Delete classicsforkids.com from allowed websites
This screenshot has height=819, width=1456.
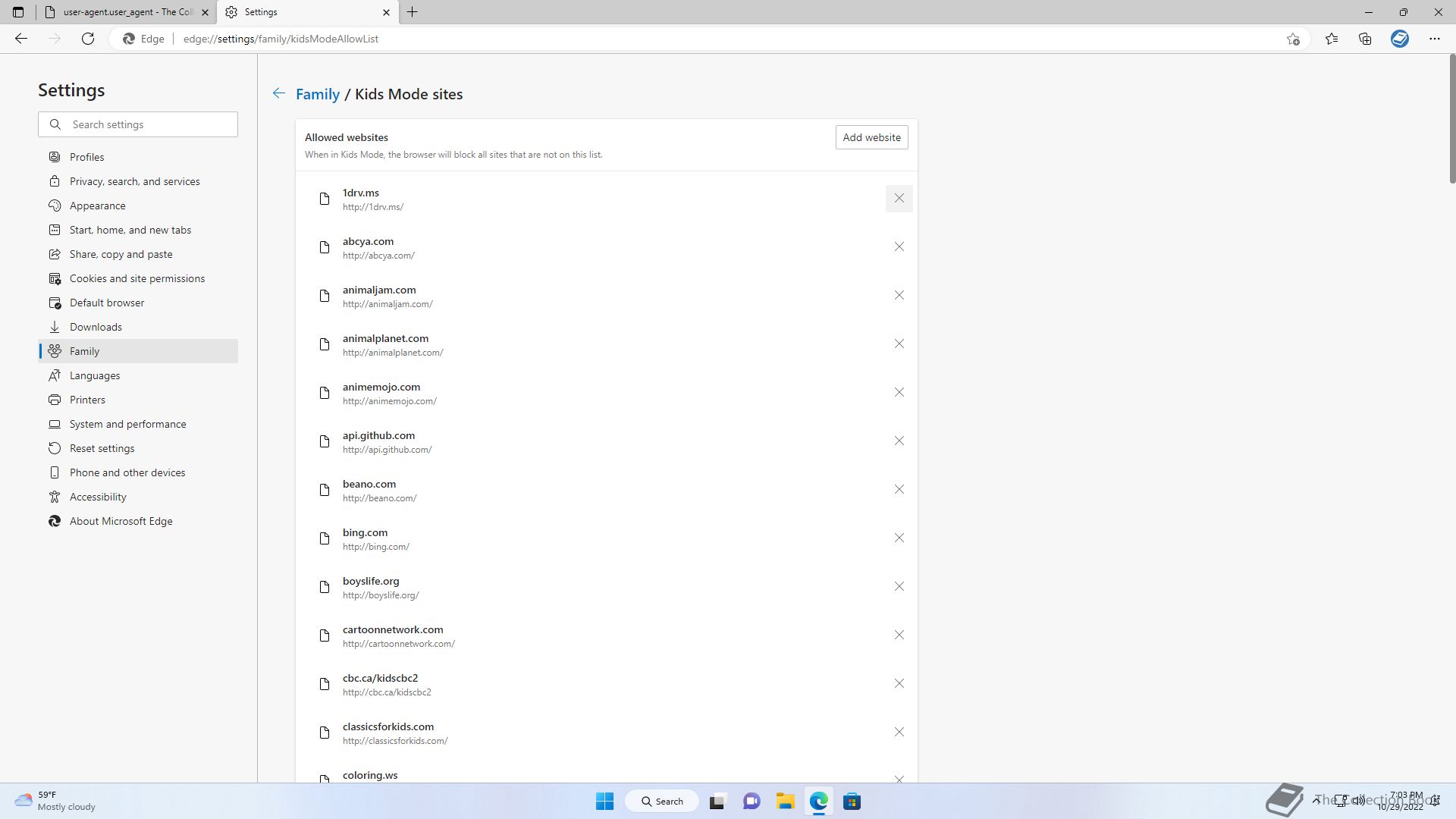click(x=899, y=733)
